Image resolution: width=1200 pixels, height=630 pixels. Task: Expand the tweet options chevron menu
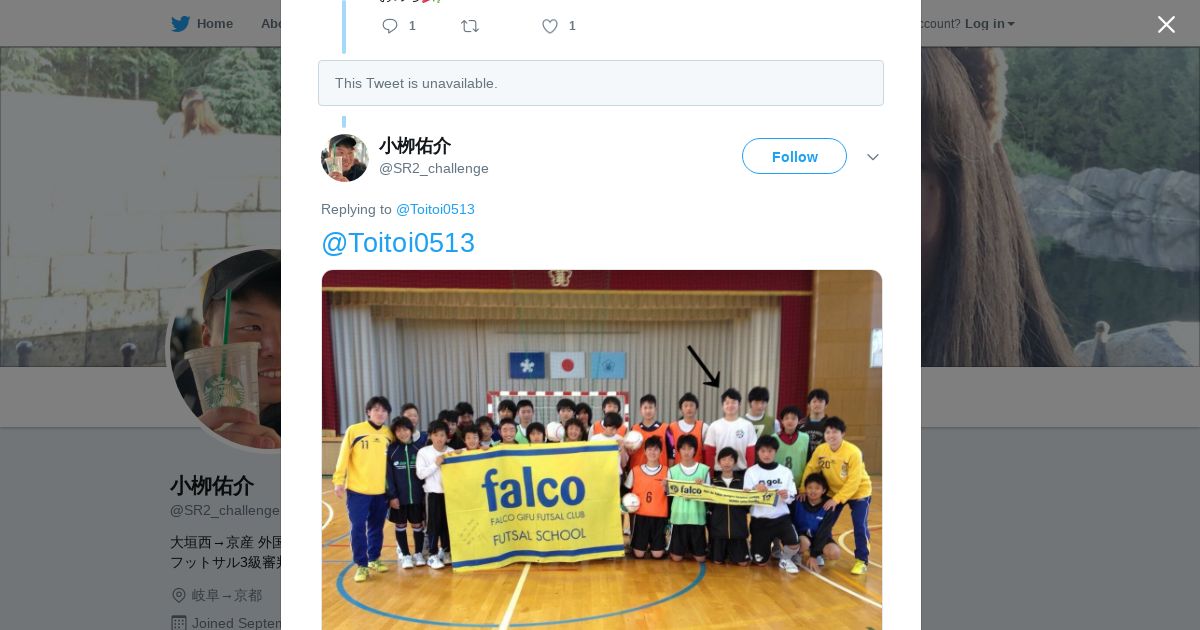[872, 157]
